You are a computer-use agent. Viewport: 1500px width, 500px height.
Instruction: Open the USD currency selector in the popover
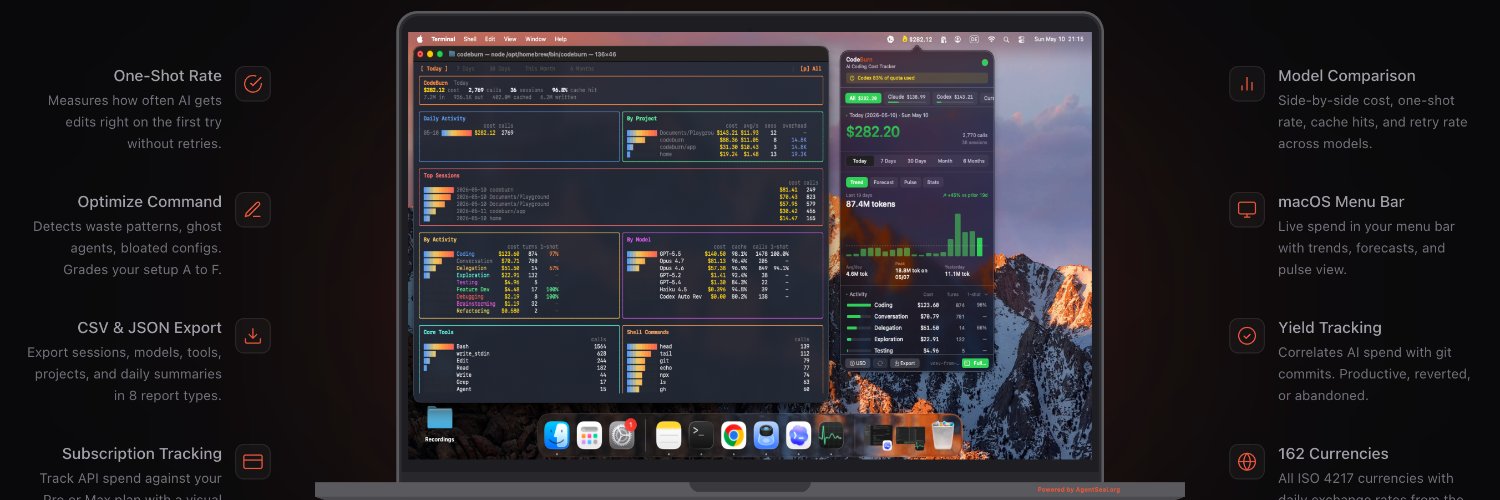[x=857, y=363]
